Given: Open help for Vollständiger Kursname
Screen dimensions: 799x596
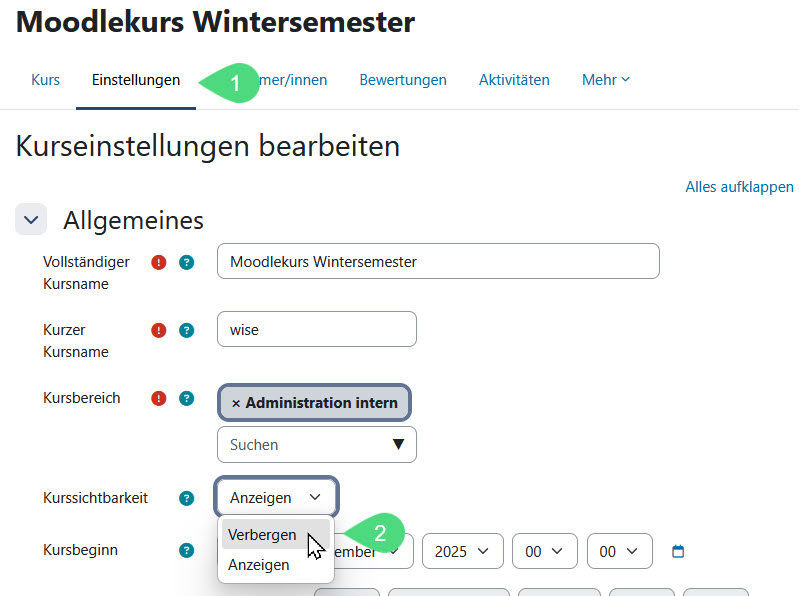Looking at the screenshot, I should [187, 262].
